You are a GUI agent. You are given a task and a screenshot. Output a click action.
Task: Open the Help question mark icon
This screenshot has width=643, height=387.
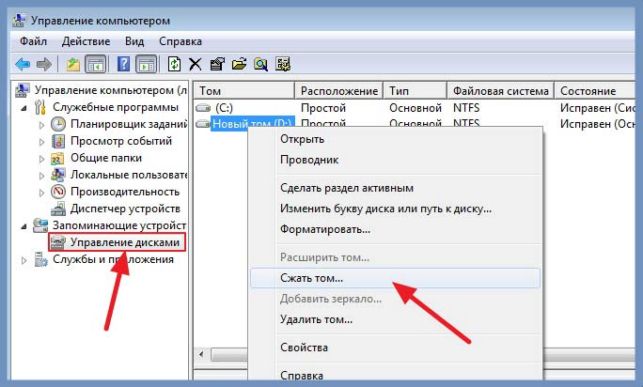click(123, 64)
